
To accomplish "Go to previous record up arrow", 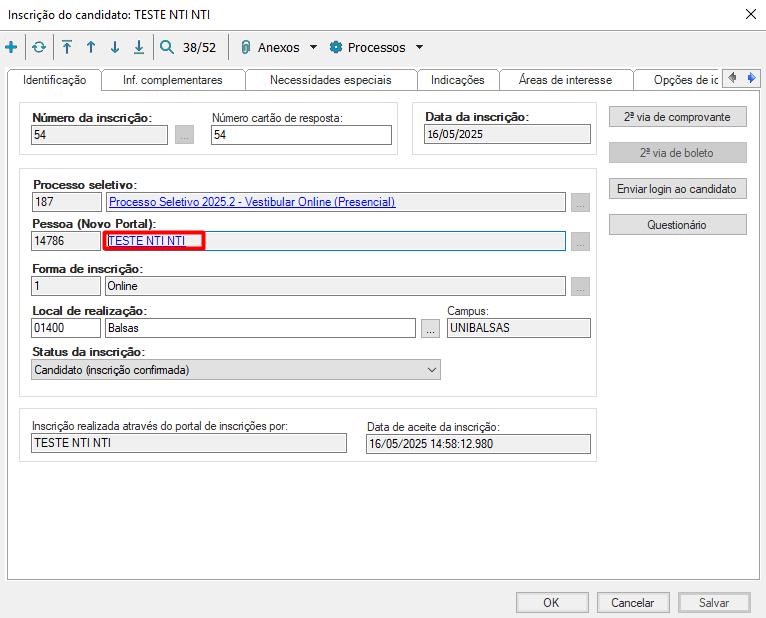I will pyautogui.click(x=91, y=47).
